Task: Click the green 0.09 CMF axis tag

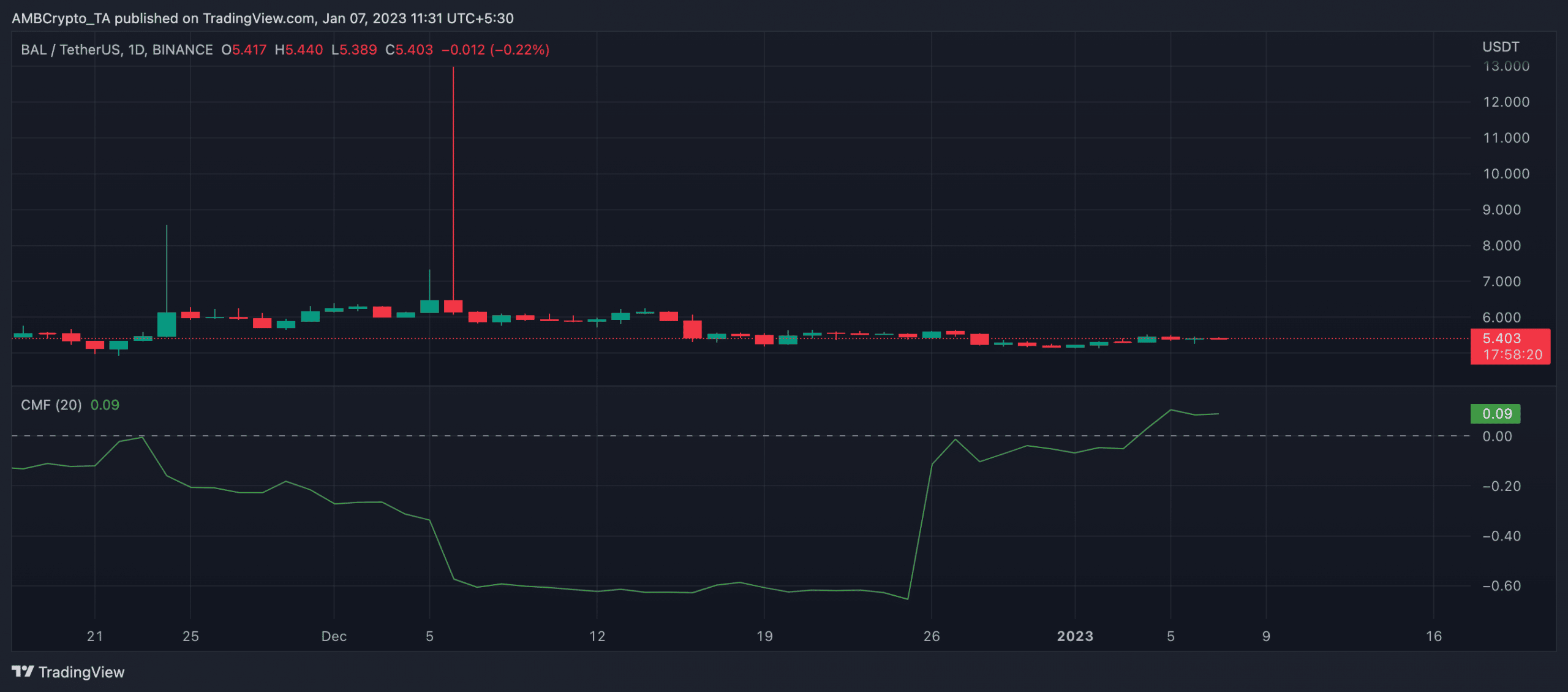Action: (1496, 414)
